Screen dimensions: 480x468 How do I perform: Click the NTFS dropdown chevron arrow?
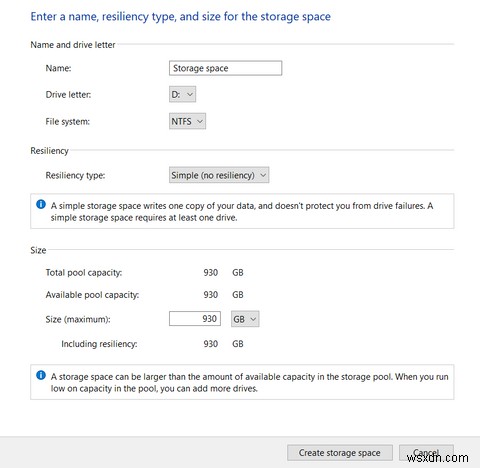[200, 121]
